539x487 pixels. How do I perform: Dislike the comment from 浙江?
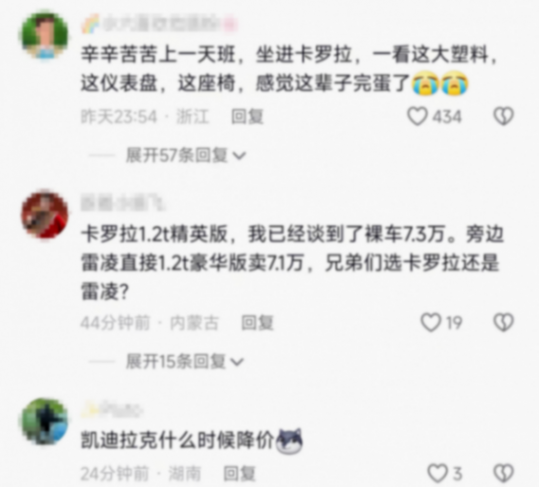point(504,116)
